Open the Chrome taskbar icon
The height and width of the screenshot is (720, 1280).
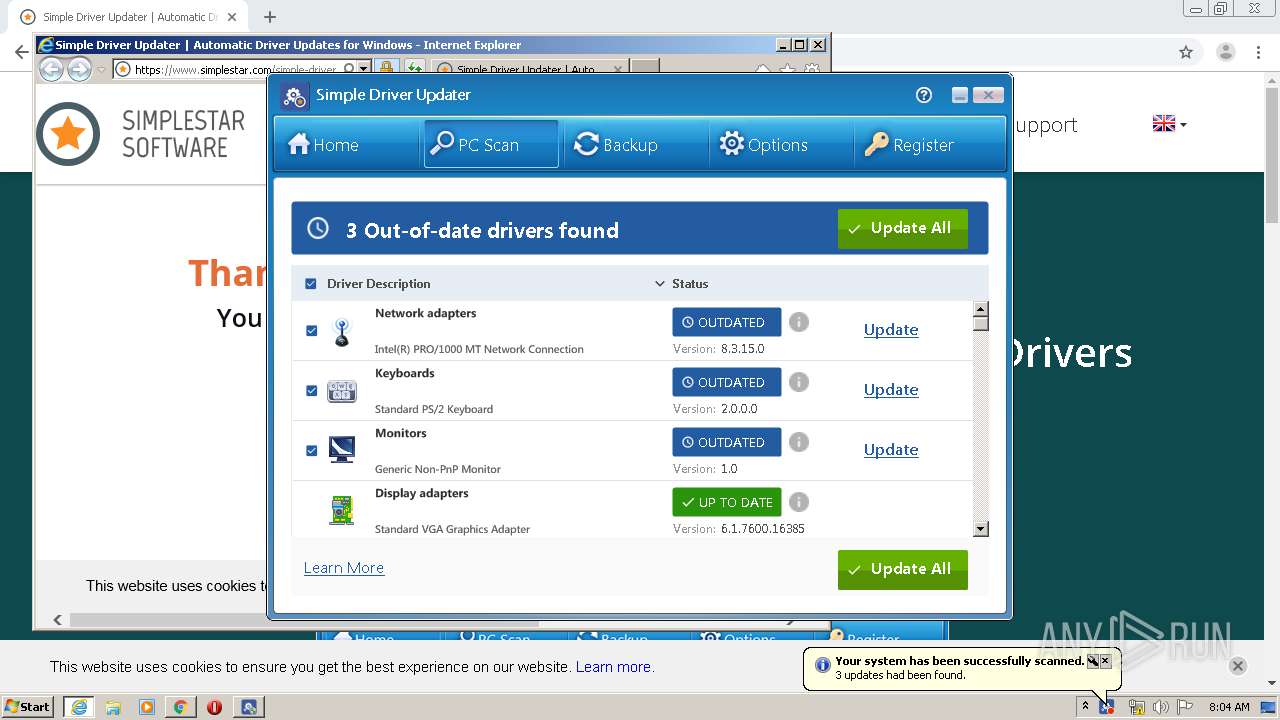[180, 707]
